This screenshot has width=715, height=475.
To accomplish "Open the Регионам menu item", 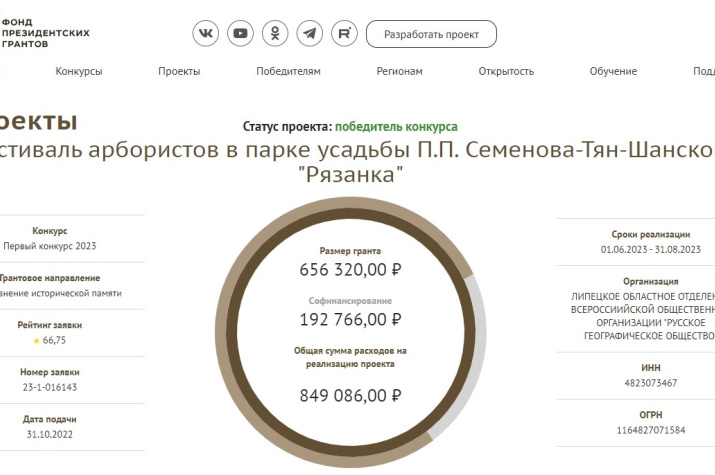I will coord(399,71).
